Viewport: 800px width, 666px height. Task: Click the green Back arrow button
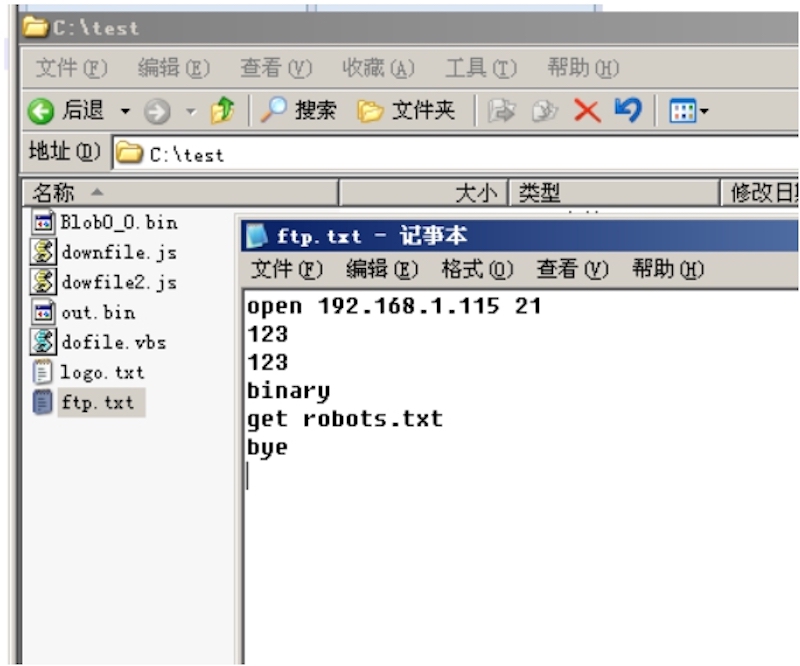(x=42, y=111)
